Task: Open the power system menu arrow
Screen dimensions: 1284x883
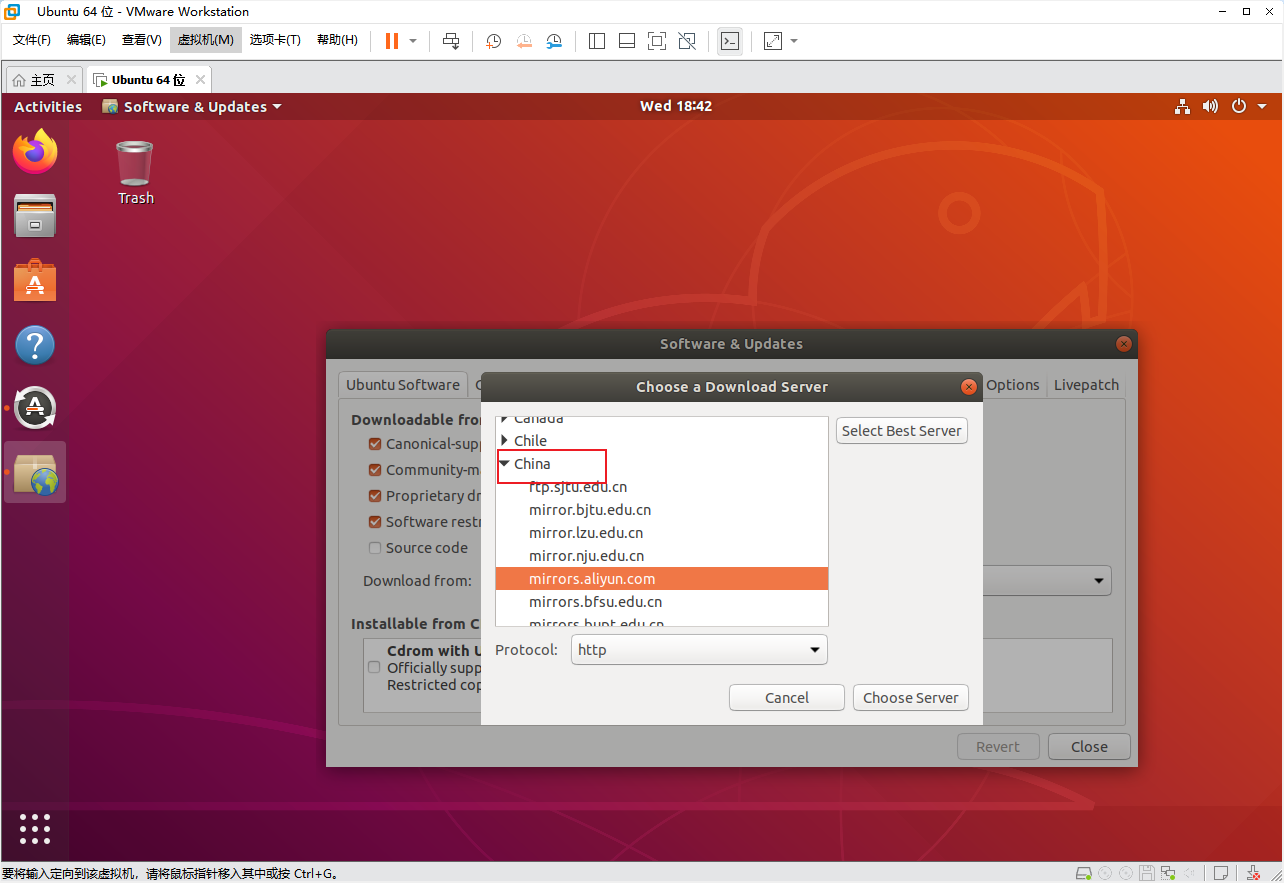Action: (x=1262, y=106)
